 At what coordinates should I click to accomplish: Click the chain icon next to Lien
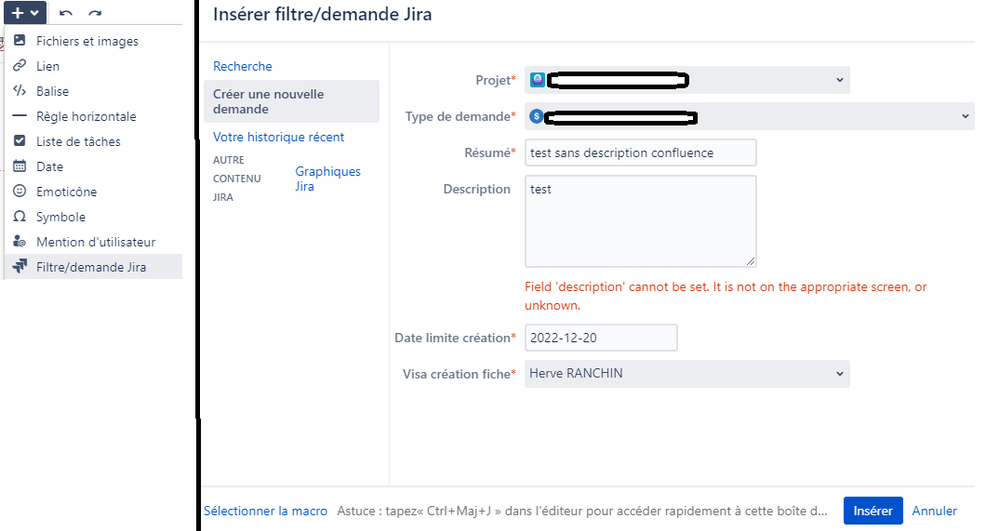click(20, 66)
